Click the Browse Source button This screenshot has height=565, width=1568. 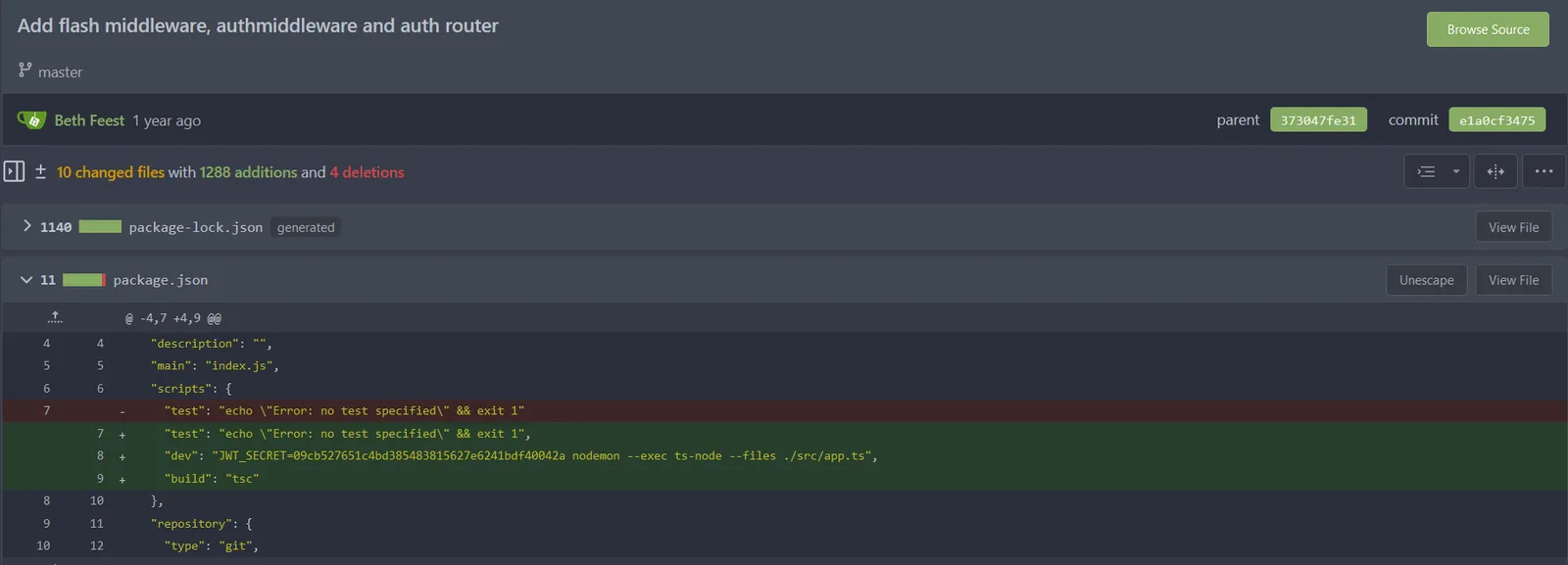click(x=1488, y=29)
